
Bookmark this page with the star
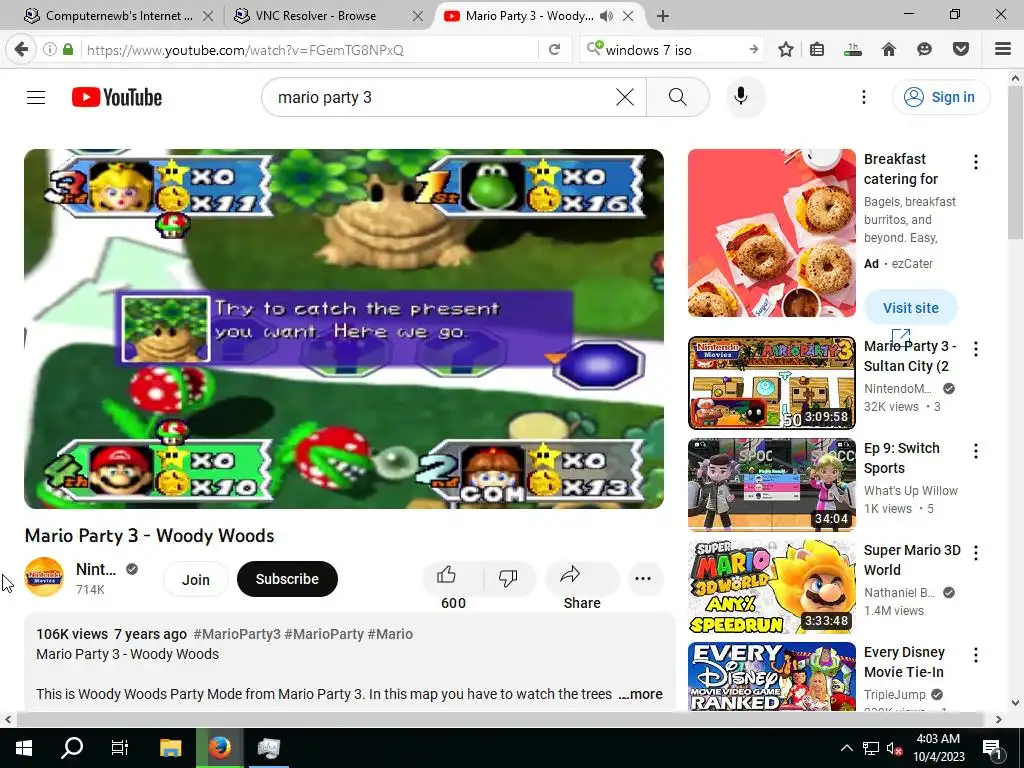(786, 50)
